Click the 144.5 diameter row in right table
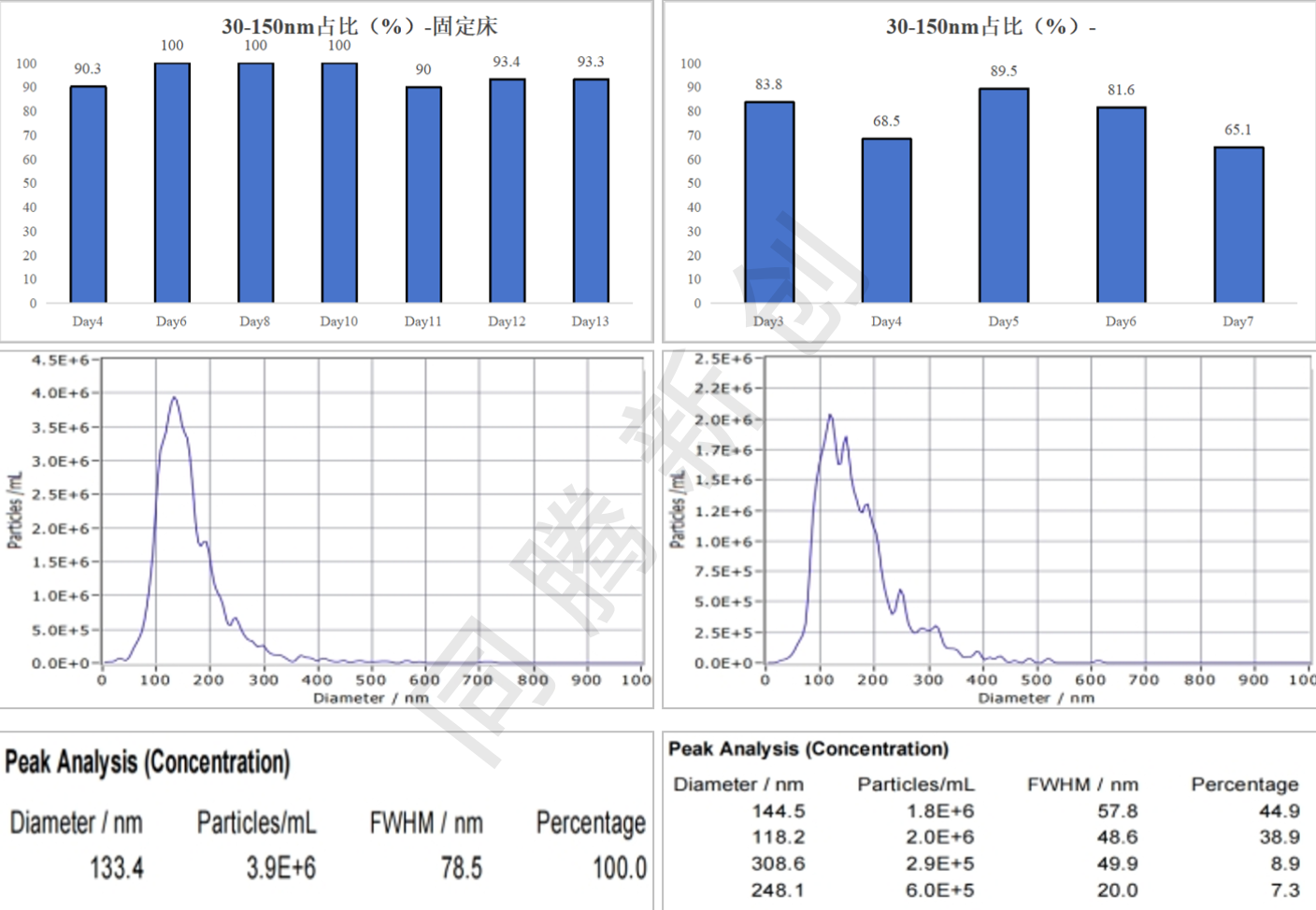This screenshot has height=910, width=1316. tap(778, 811)
